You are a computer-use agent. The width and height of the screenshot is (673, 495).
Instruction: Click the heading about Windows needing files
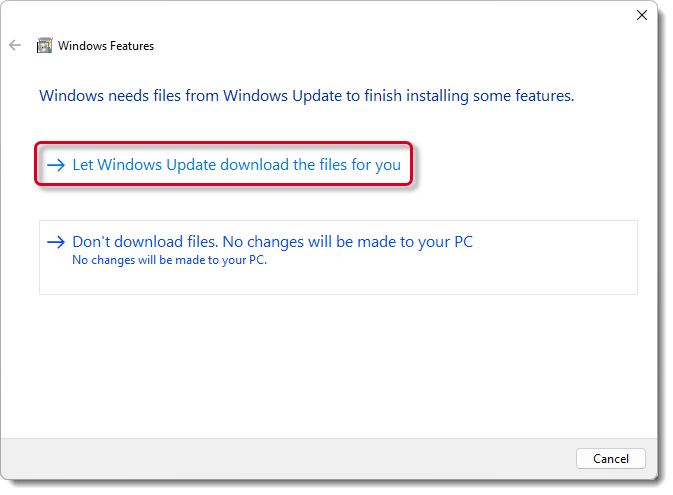[x=306, y=96]
